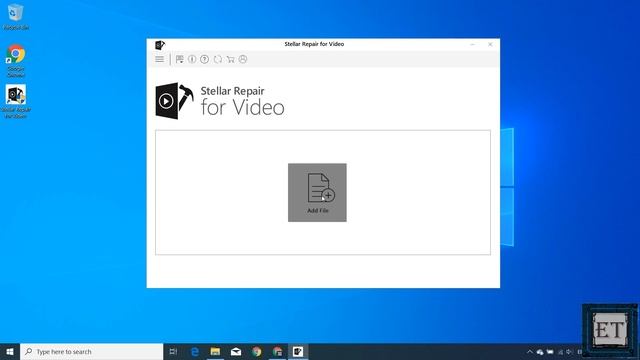
Task: Click the network tray icon
Action: 560,352
